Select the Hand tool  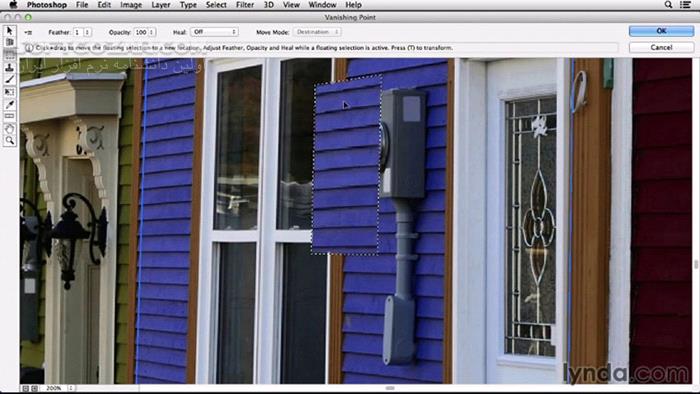[9, 129]
